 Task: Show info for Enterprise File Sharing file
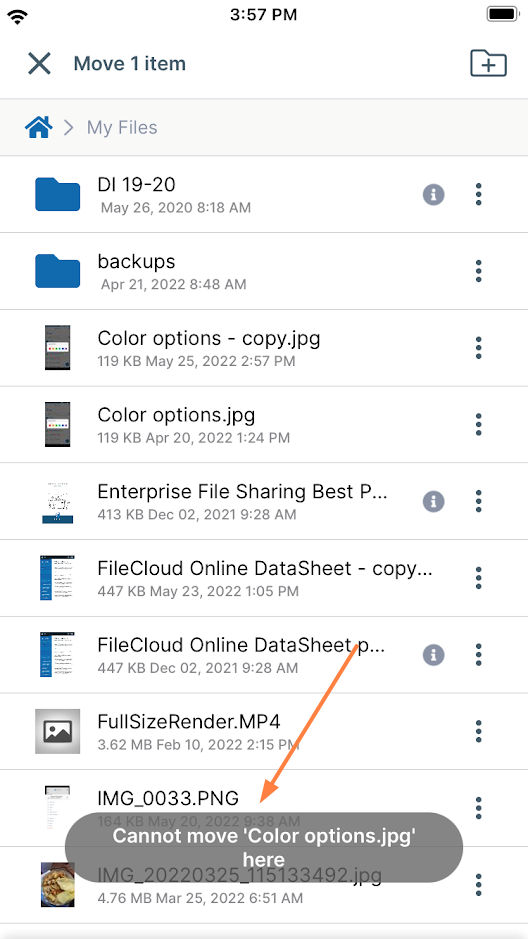[433, 501]
